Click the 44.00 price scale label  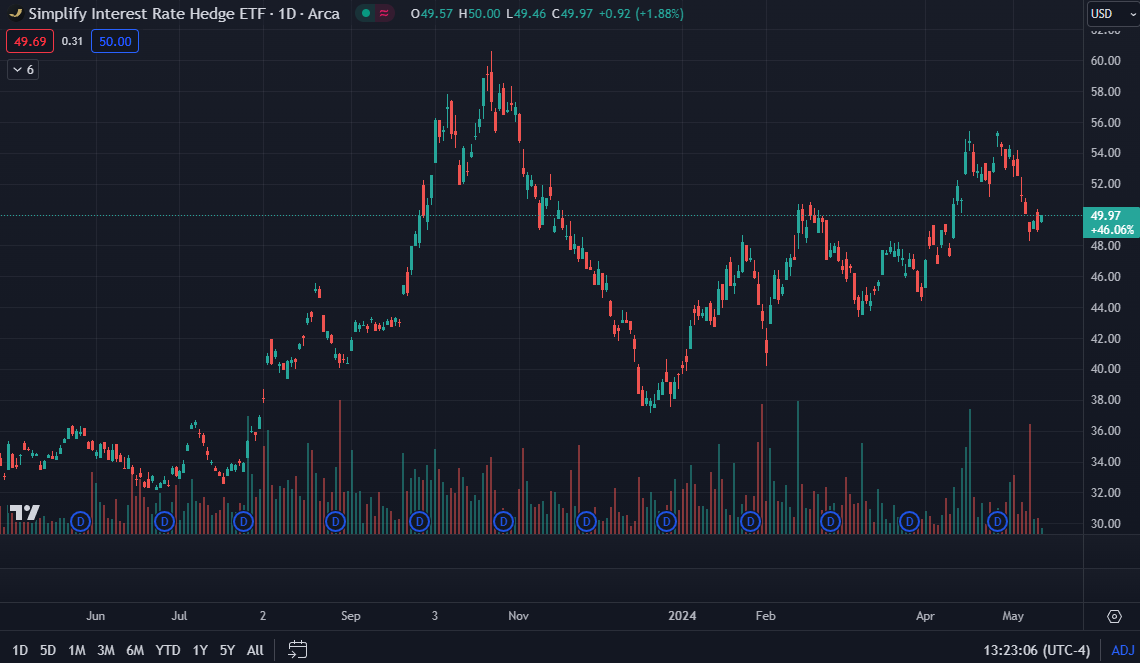1105,308
